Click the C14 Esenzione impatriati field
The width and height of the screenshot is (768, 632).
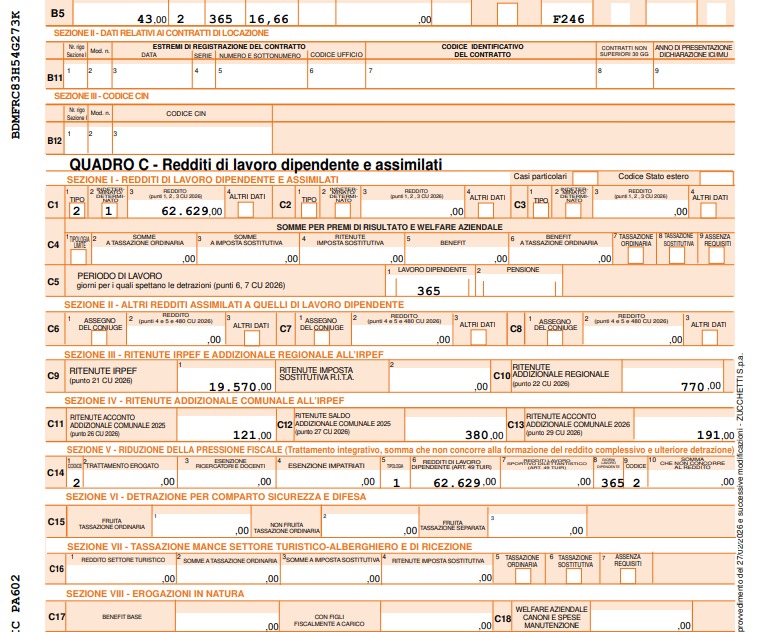[328, 479]
